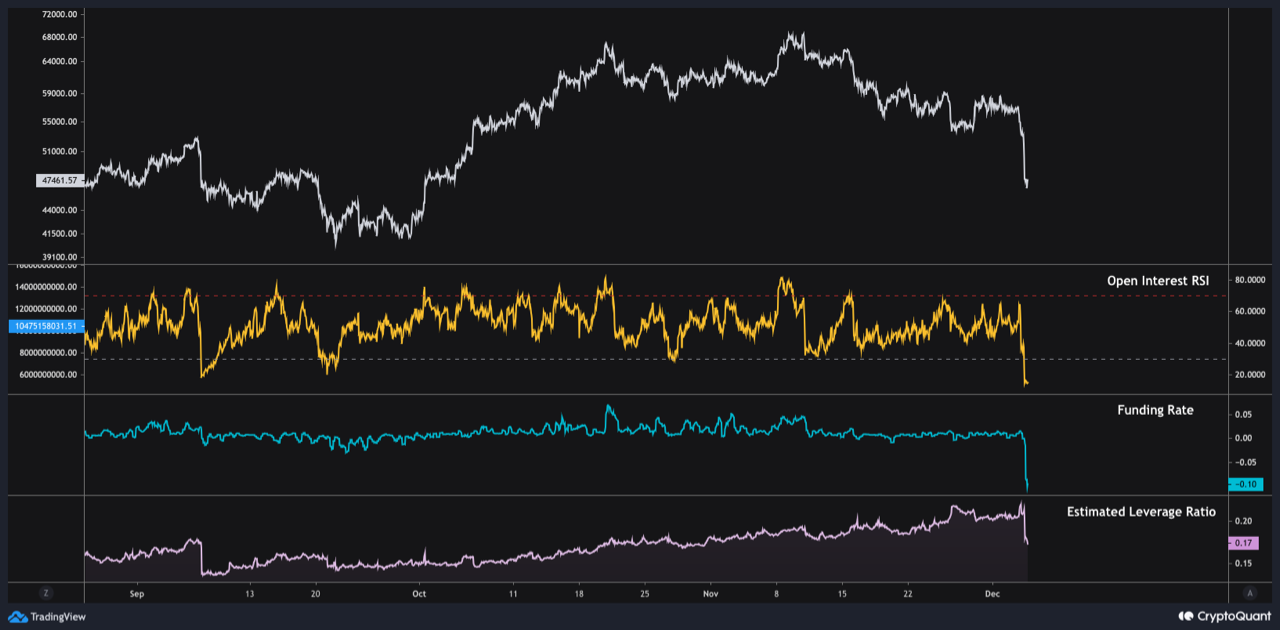Select the Dec label on the time axis
Image resolution: width=1280 pixels, height=630 pixels.
click(994, 593)
